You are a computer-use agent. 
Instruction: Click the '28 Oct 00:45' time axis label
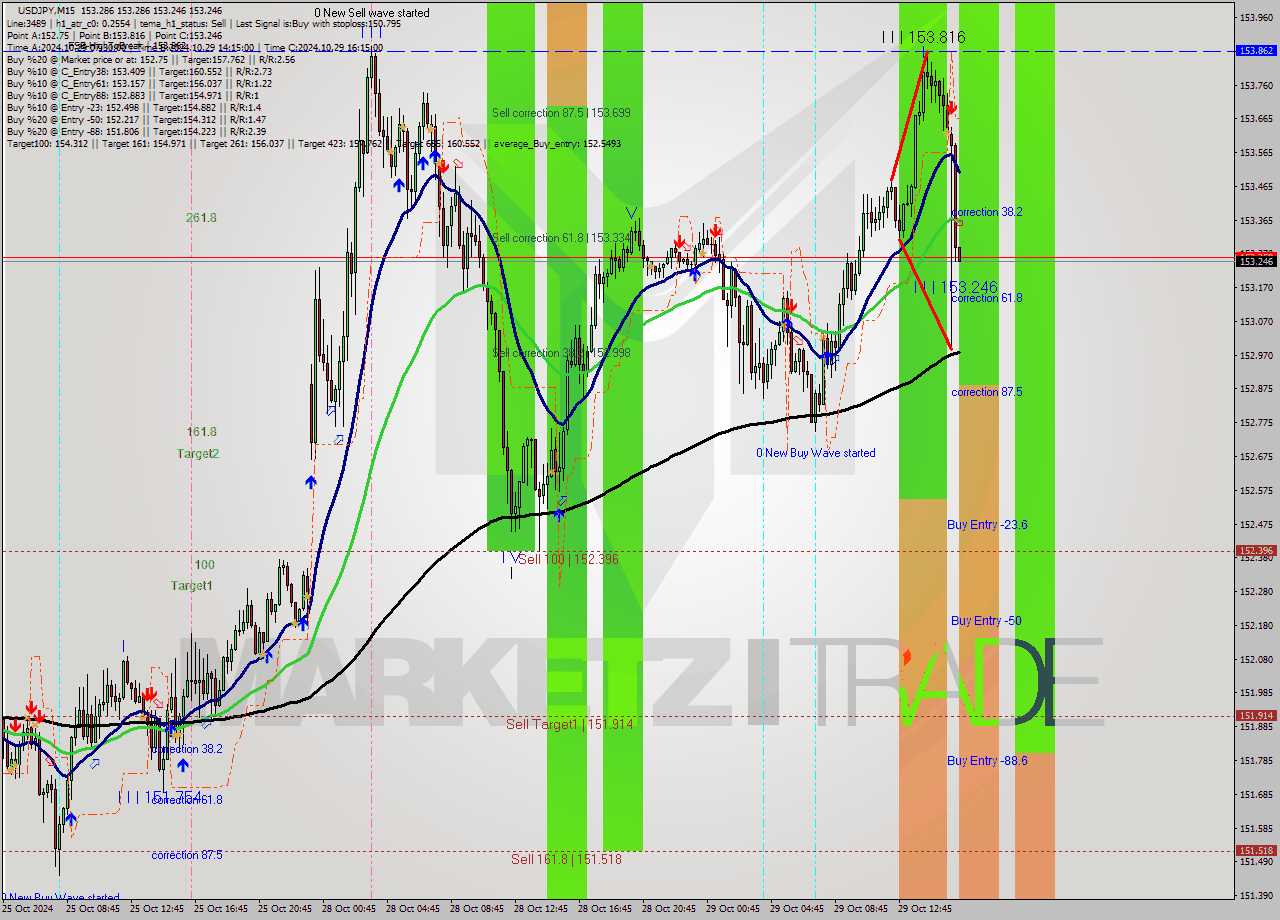pos(348,909)
